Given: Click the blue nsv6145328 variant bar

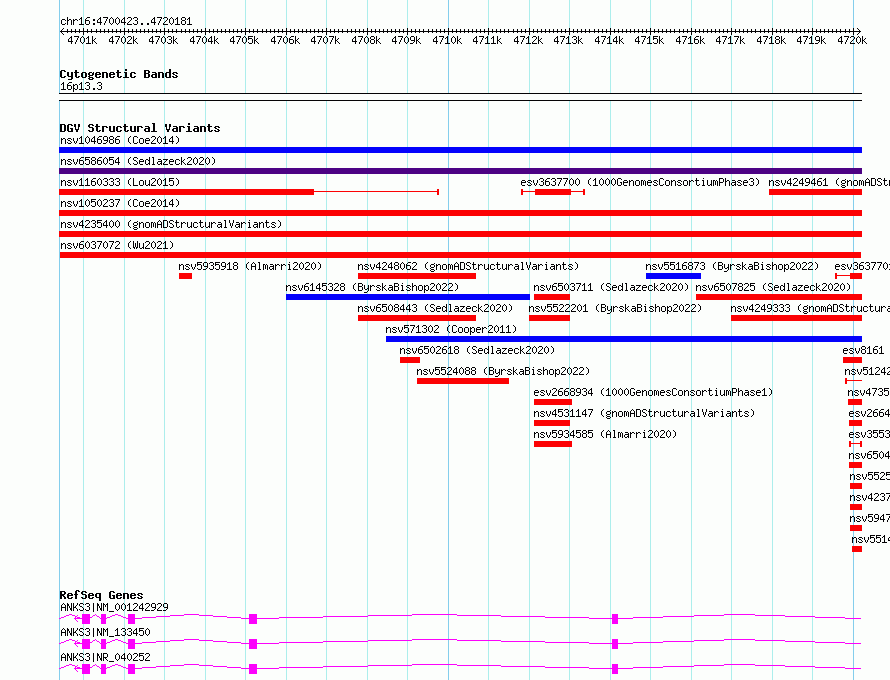Looking at the screenshot, I should (x=408, y=297).
